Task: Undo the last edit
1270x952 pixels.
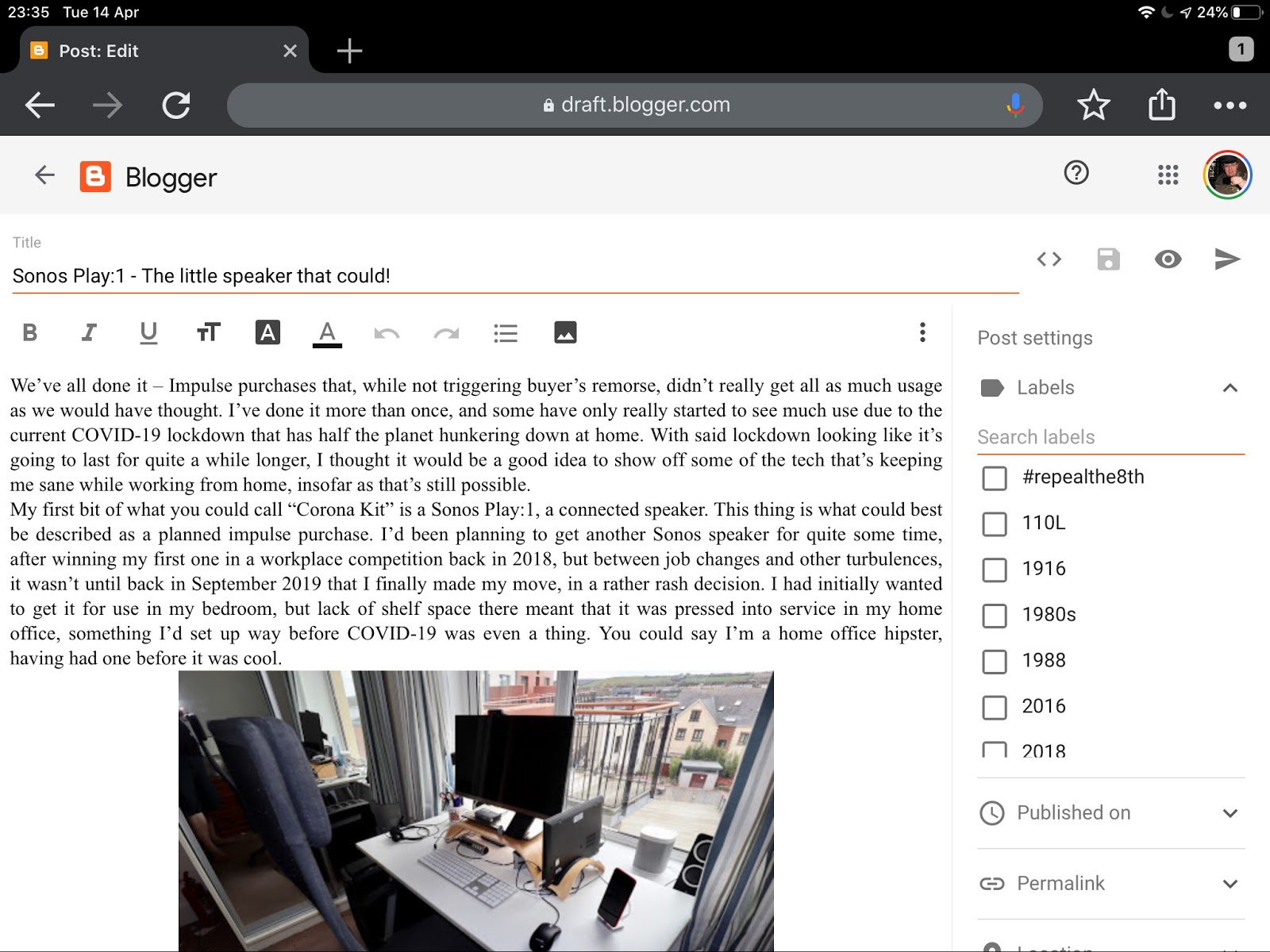Action: click(x=387, y=333)
